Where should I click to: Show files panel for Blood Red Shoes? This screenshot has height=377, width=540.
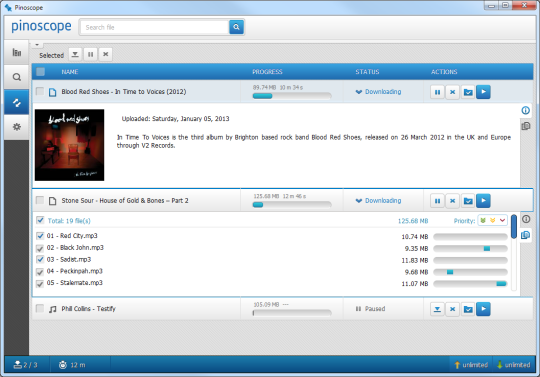(526, 126)
